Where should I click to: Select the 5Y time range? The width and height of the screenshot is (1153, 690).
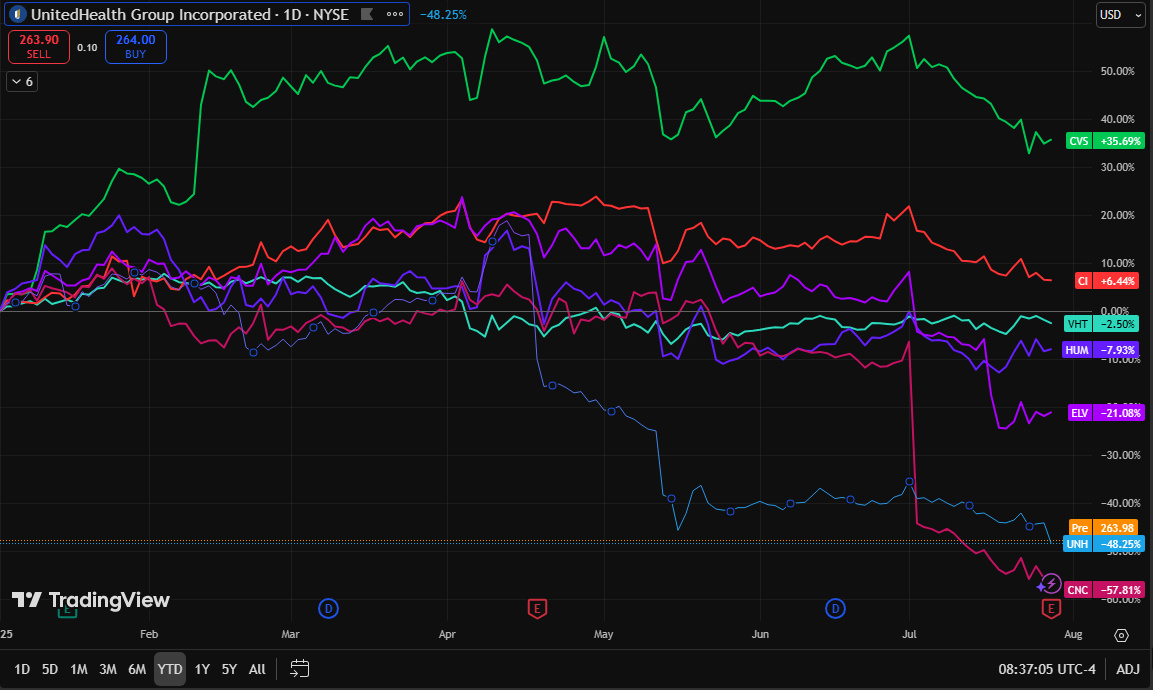point(229,669)
